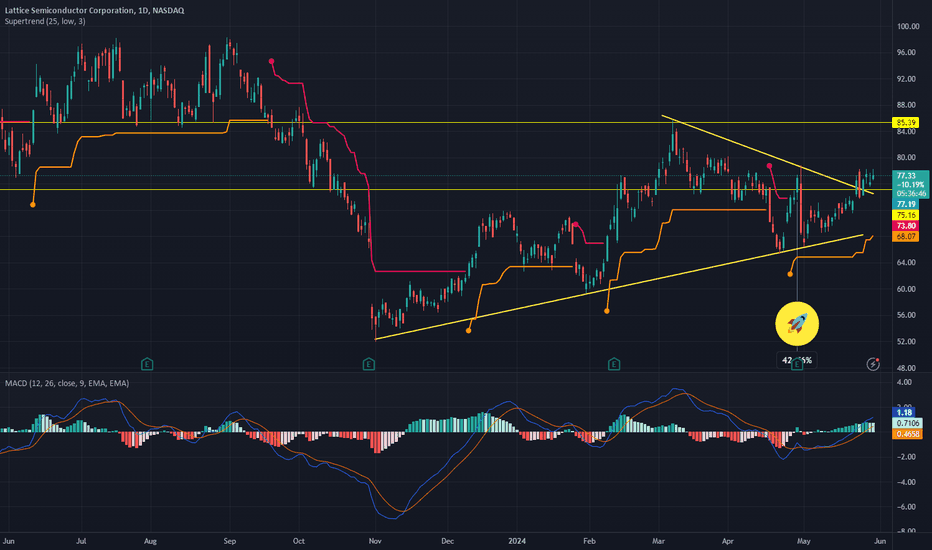Image resolution: width=932 pixels, height=550 pixels.
Task: Click the 56.00 price axis label
Action: (906, 315)
